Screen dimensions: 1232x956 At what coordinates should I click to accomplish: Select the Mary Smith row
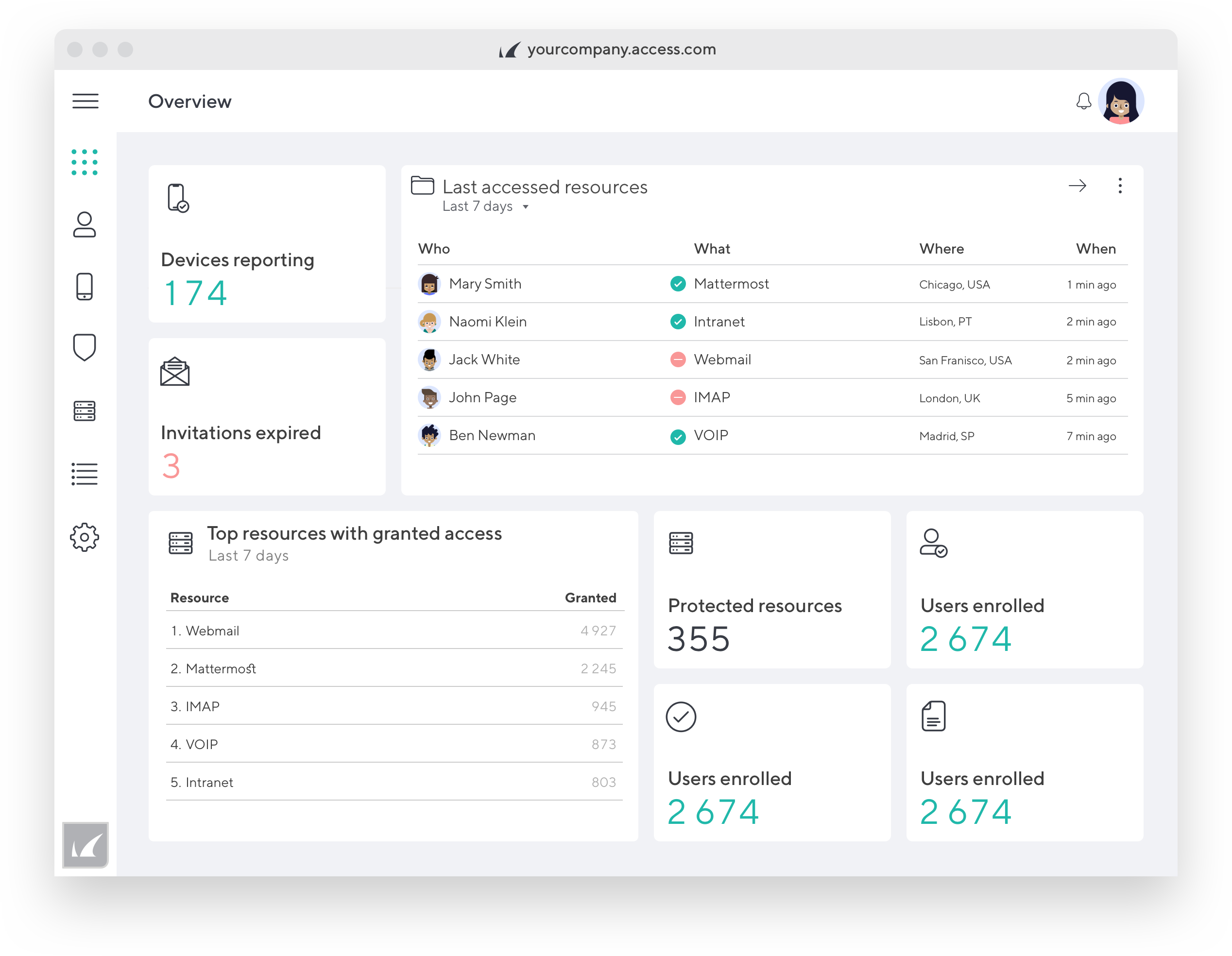tap(485, 284)
